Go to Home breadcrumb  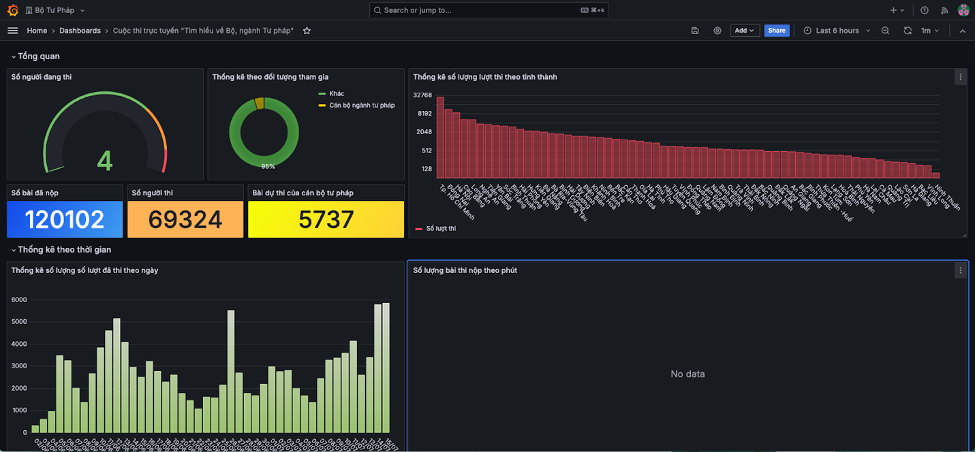coord(37,31)
